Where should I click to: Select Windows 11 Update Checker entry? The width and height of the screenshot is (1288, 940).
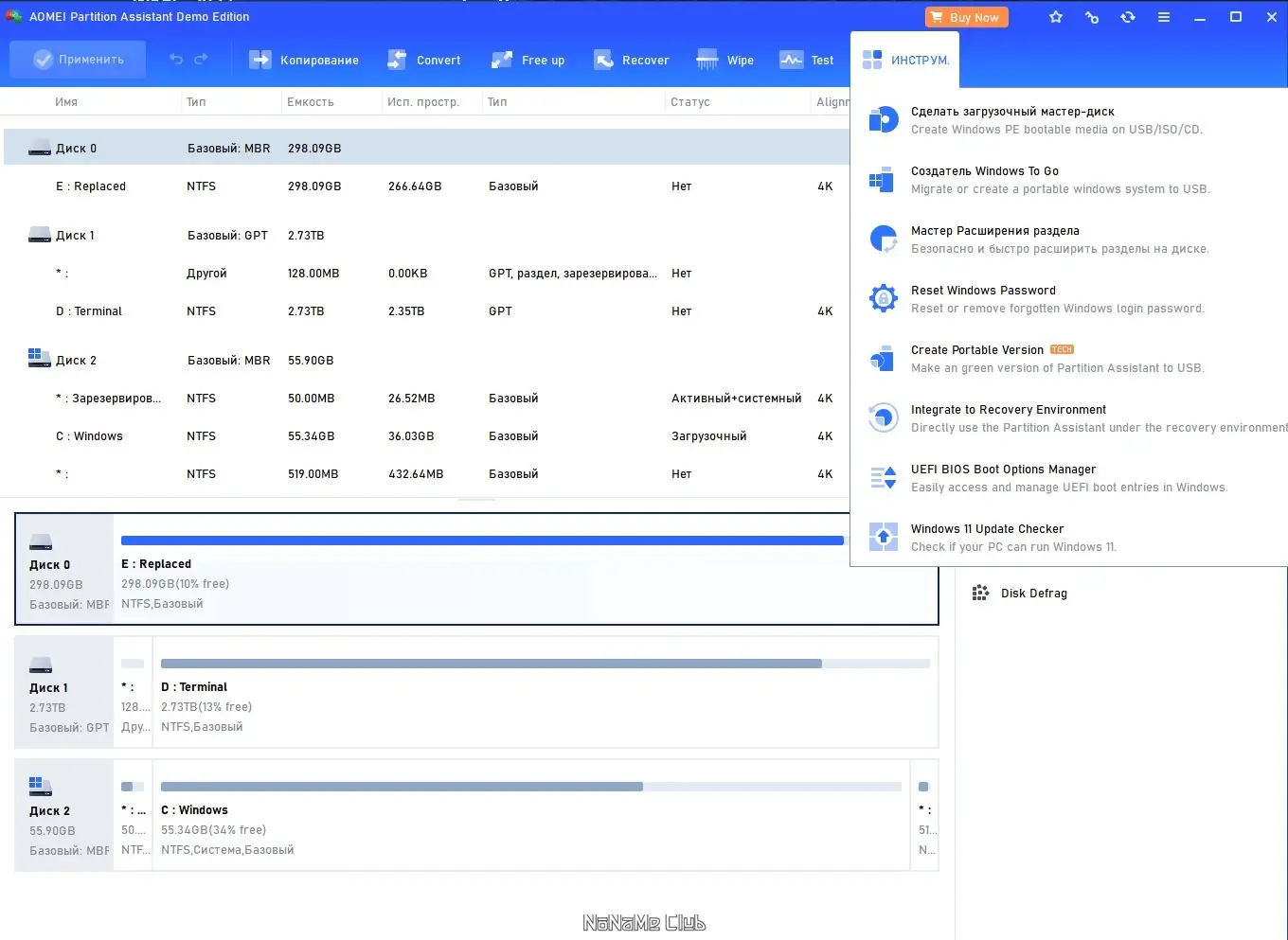pyautogui.click(x=1068, y=538)
